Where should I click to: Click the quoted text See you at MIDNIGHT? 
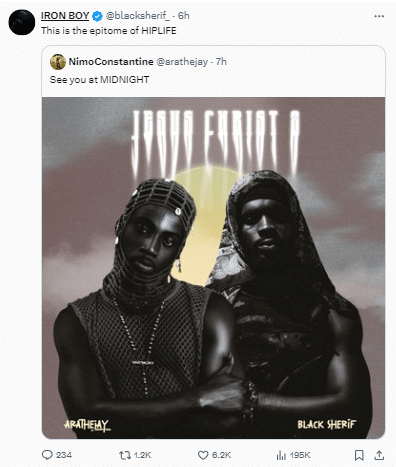(99, 80)
